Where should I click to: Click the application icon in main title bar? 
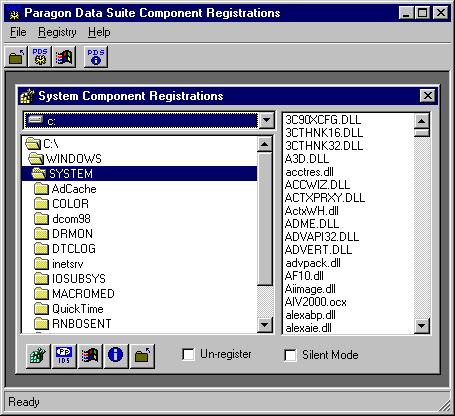click(14, 13)
